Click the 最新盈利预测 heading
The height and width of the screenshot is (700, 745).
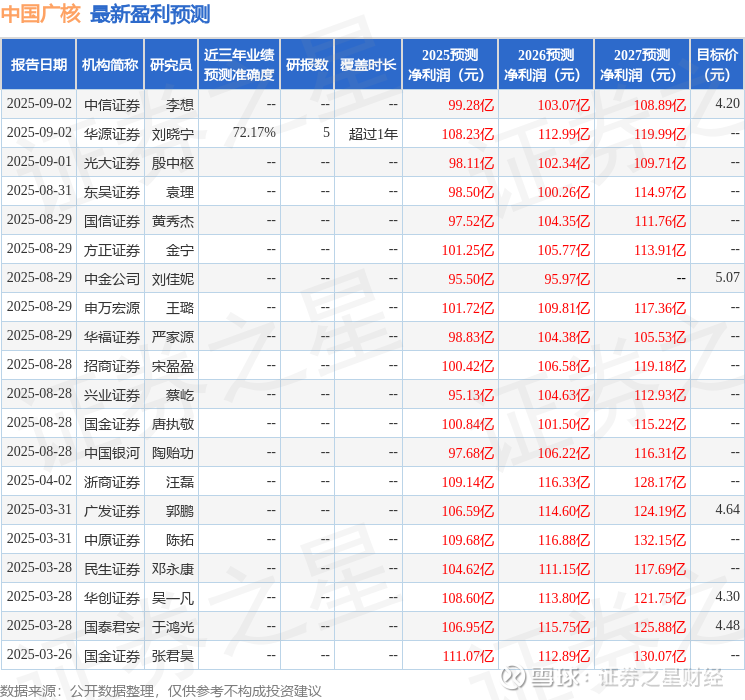[150, 14]
